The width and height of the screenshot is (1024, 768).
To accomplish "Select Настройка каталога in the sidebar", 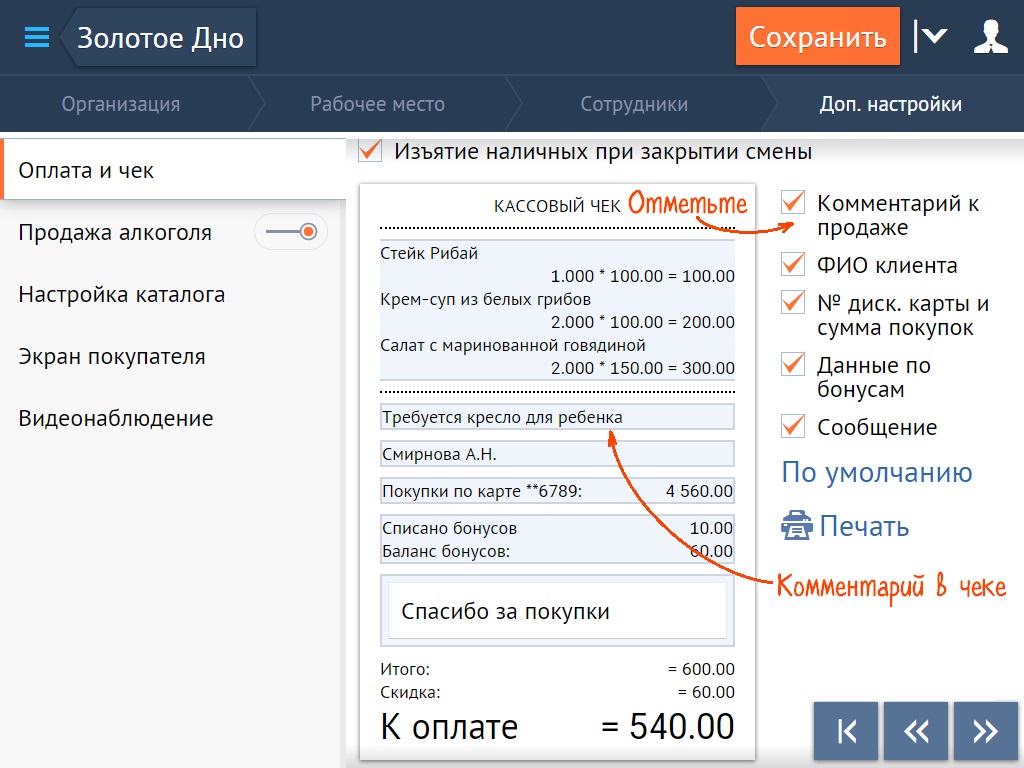I will tap(121, 295).
